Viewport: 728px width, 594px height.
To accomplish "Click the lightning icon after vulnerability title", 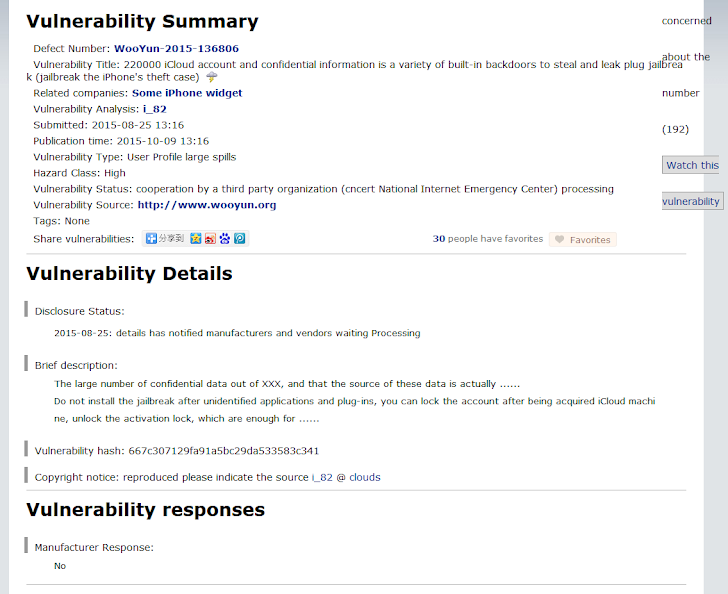I will (211, 77).
